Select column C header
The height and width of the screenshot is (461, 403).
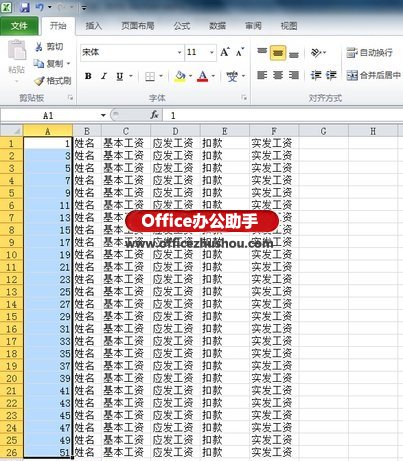pos(126,131)
